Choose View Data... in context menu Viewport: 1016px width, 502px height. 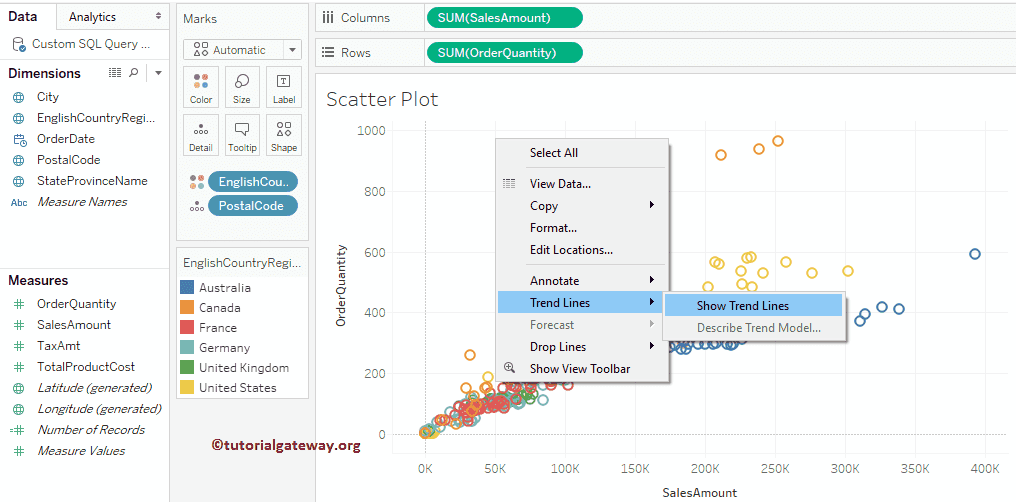click(560, 184)
